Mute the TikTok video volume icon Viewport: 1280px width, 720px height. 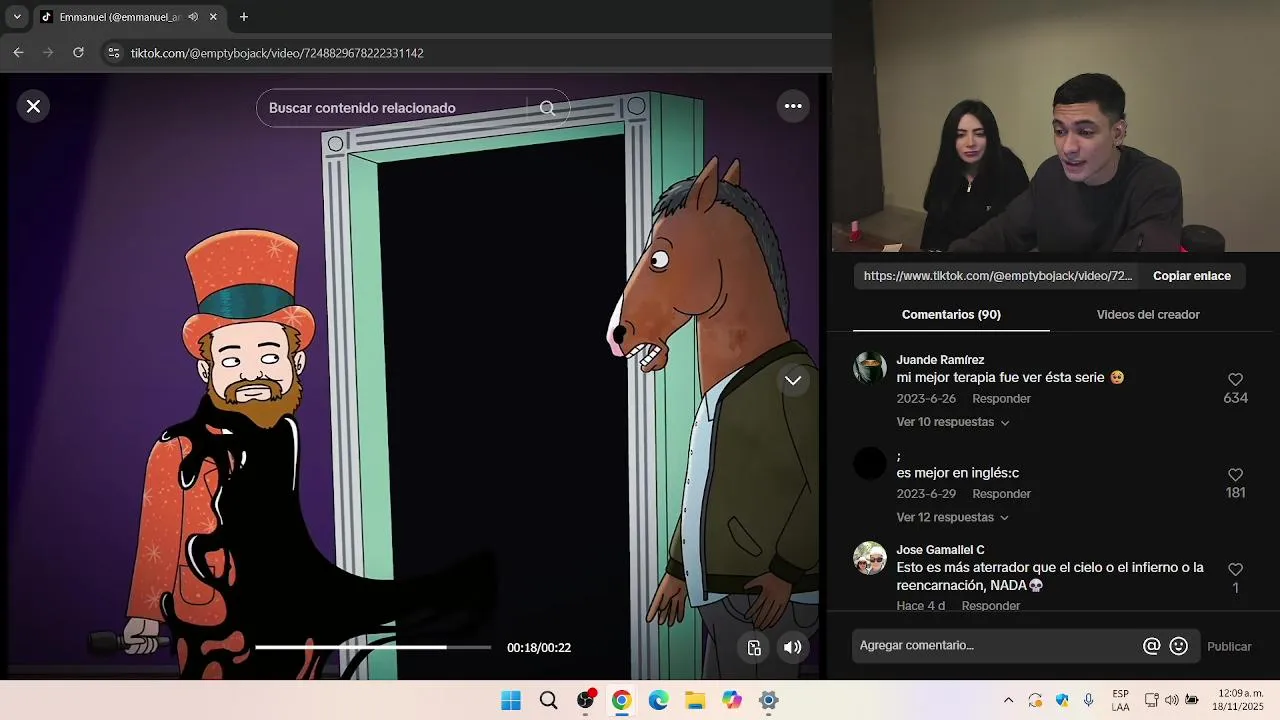(792, 648)
